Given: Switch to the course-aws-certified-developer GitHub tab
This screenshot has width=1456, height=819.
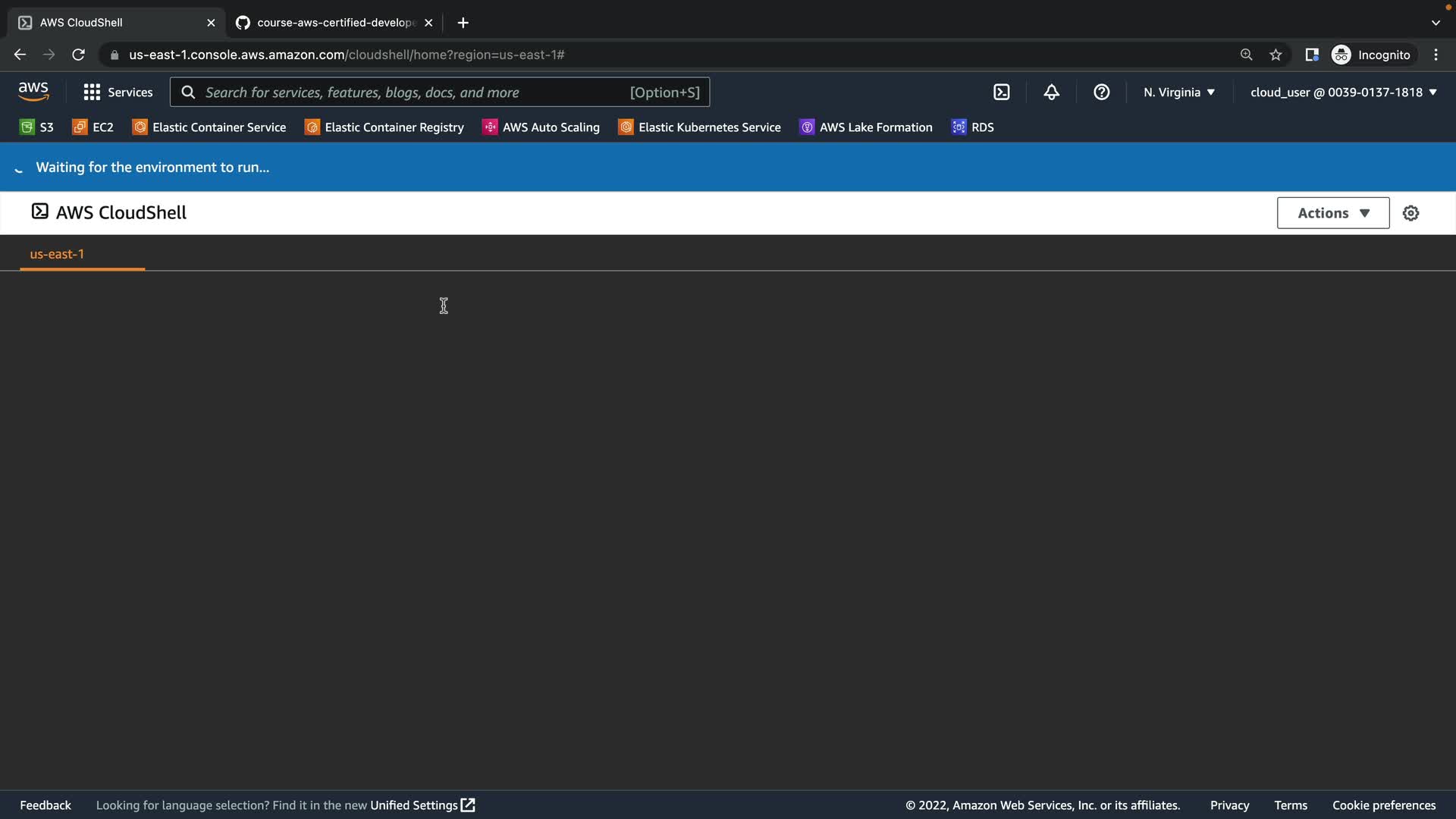Looking at the screenshot, I should coord(334,23).
